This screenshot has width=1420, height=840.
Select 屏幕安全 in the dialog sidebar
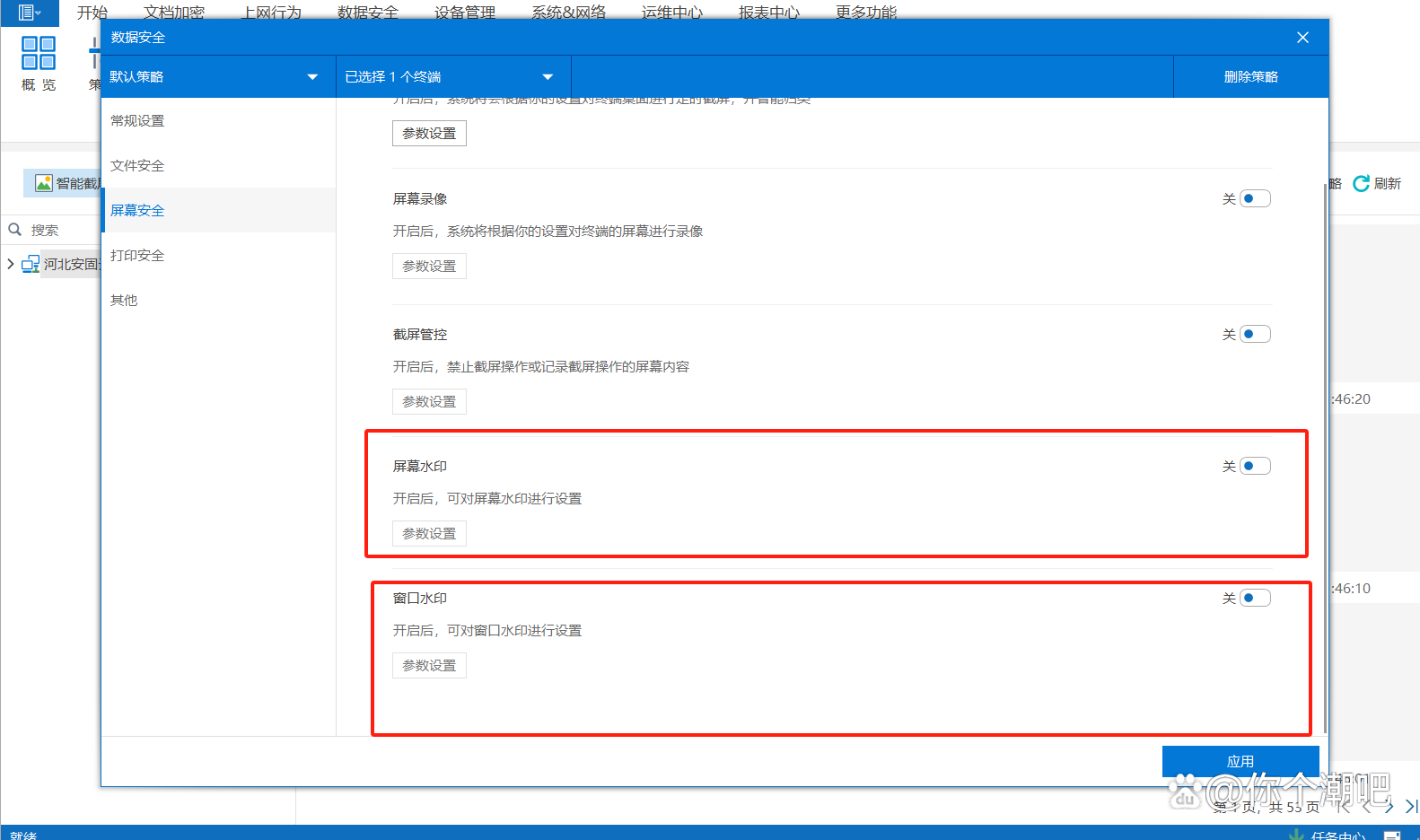[x=218, y=210]
